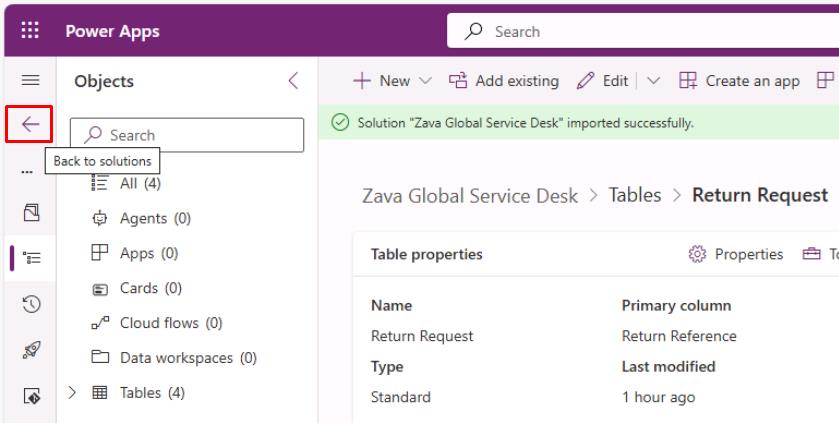Open the app launcher waffle icon
The height and width of the screenshot is (423, 839).
click(30, 30)
